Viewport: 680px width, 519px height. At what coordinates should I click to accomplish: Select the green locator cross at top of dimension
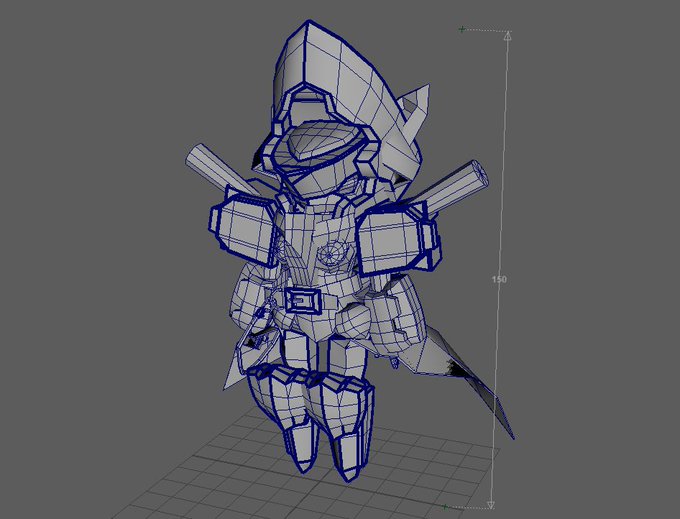coord(462,29)
